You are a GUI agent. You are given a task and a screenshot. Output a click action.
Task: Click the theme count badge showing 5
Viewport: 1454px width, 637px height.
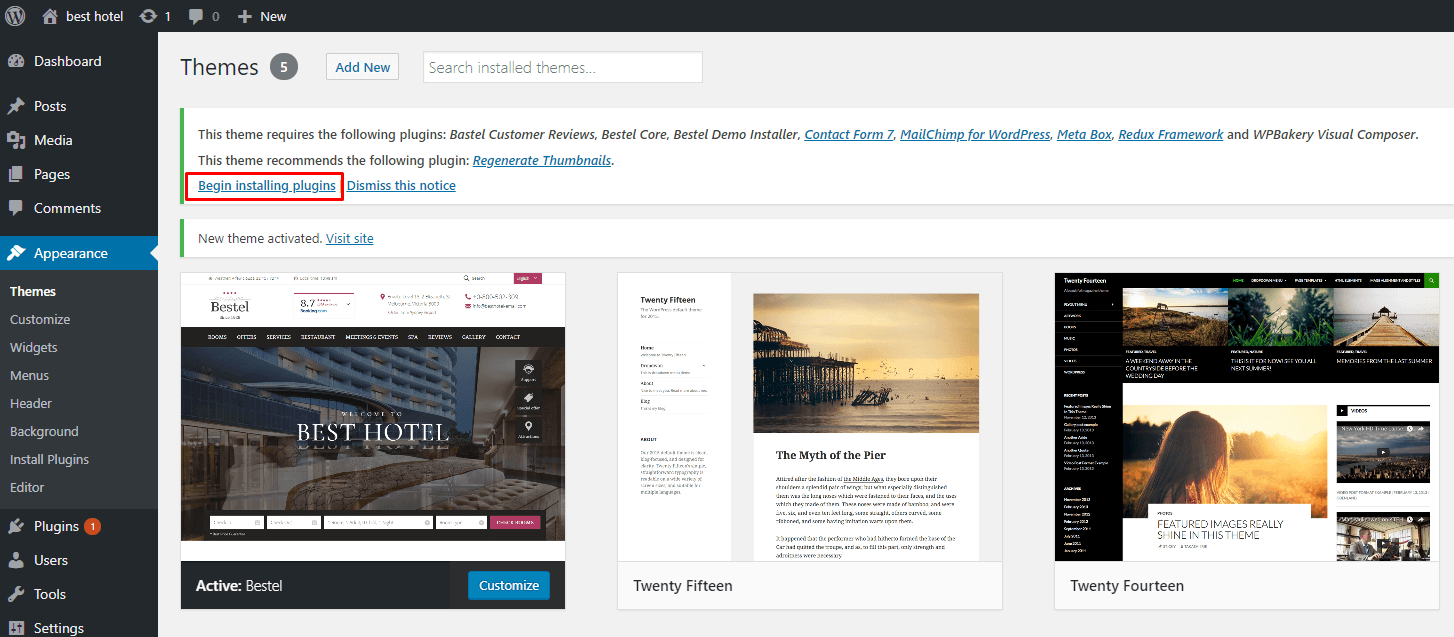tap(284, 67)
